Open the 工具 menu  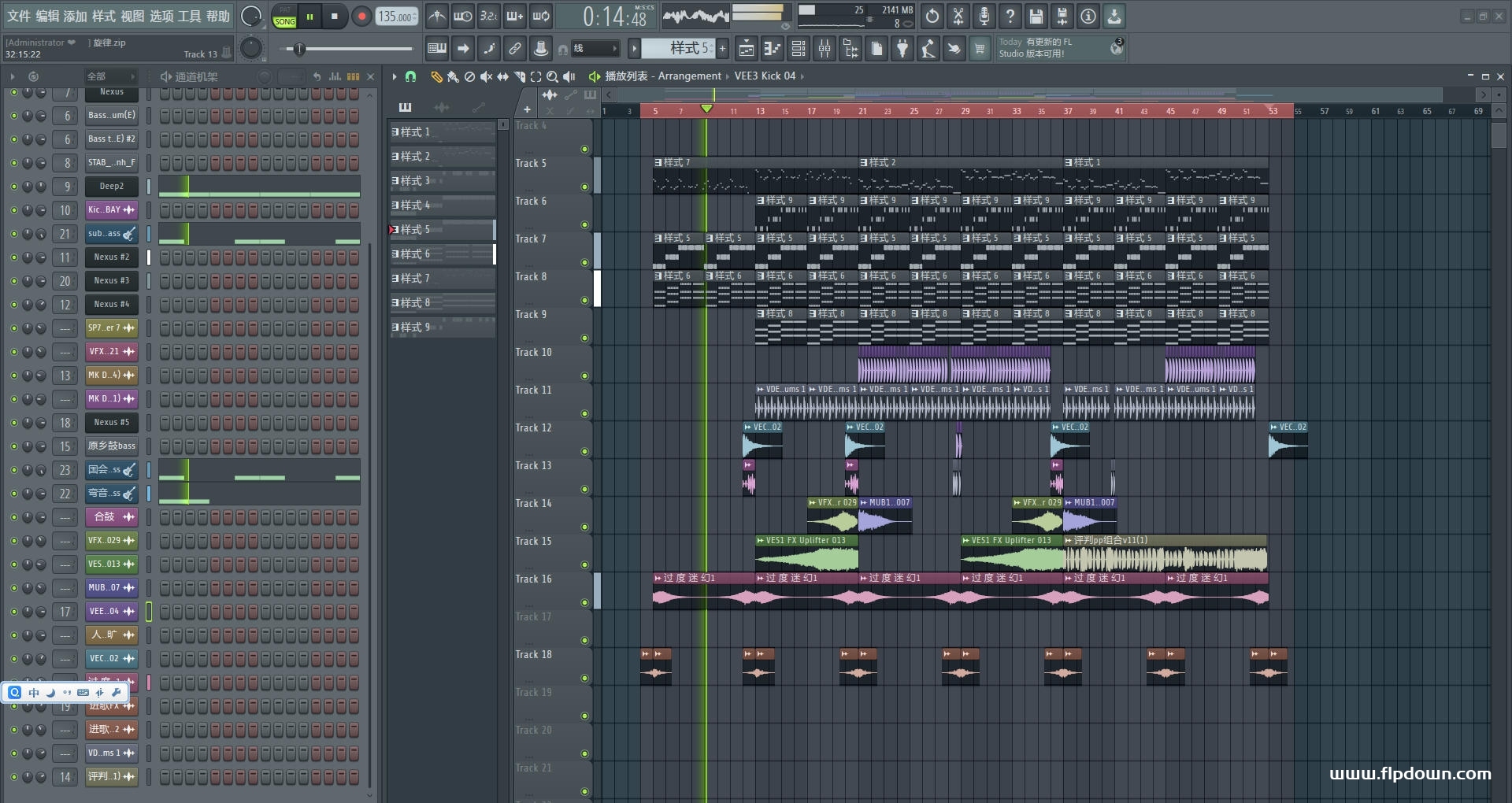pos(190,16)
